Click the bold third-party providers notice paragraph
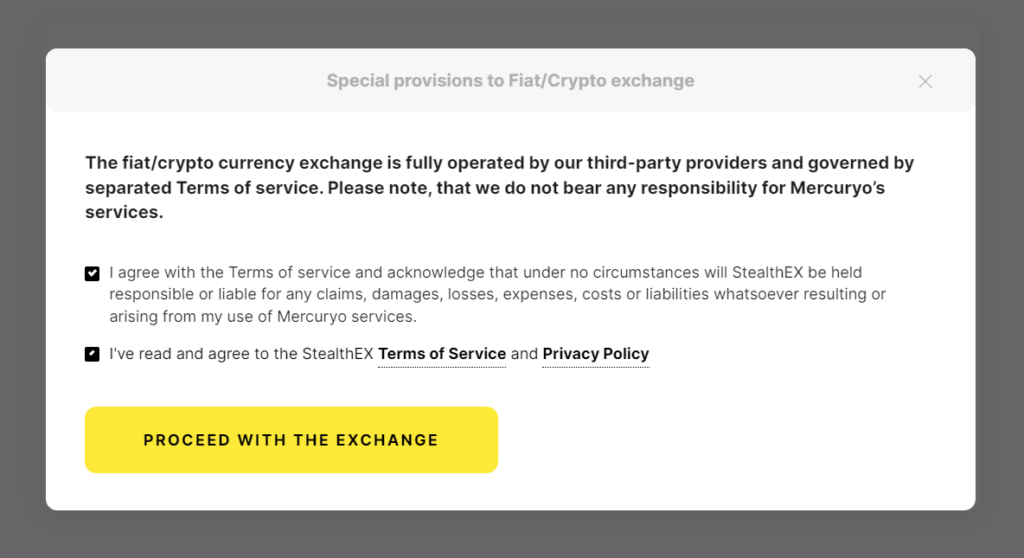 (x=500, y=188)
